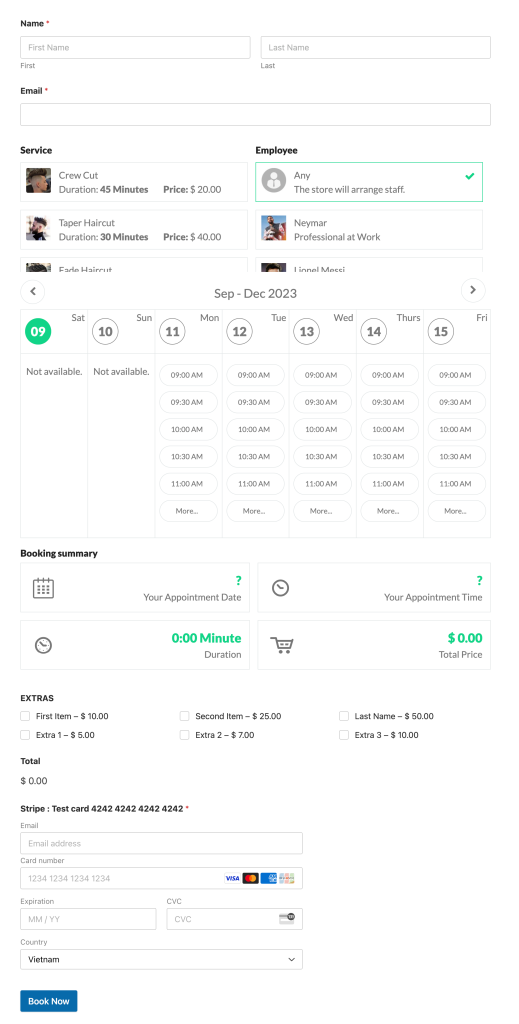This screenshot has height=1024, width=519.
Task: Focus the Last Name field
Action: click(x=375, y=48)
